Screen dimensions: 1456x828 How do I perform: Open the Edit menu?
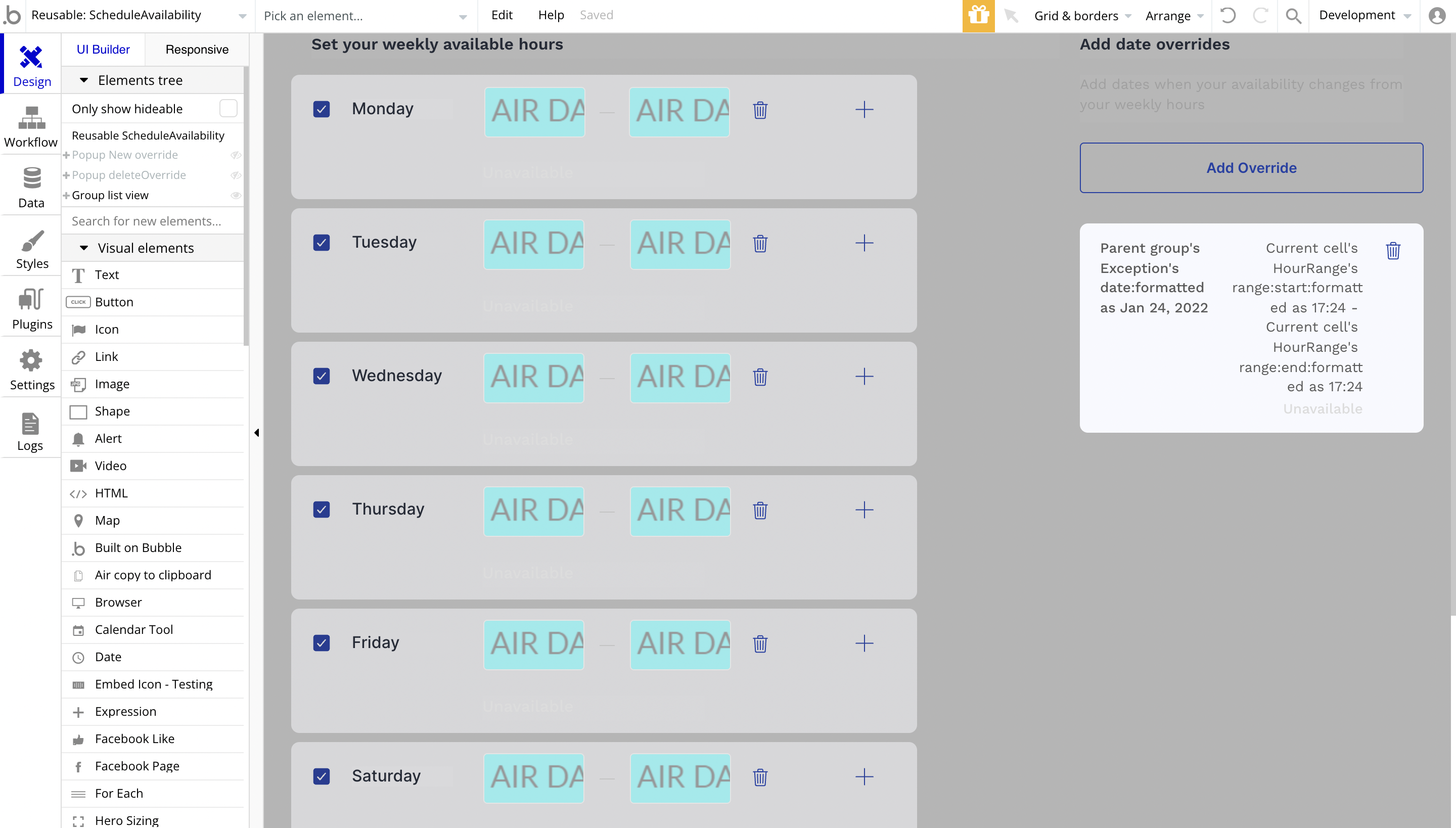coord(502,15)
